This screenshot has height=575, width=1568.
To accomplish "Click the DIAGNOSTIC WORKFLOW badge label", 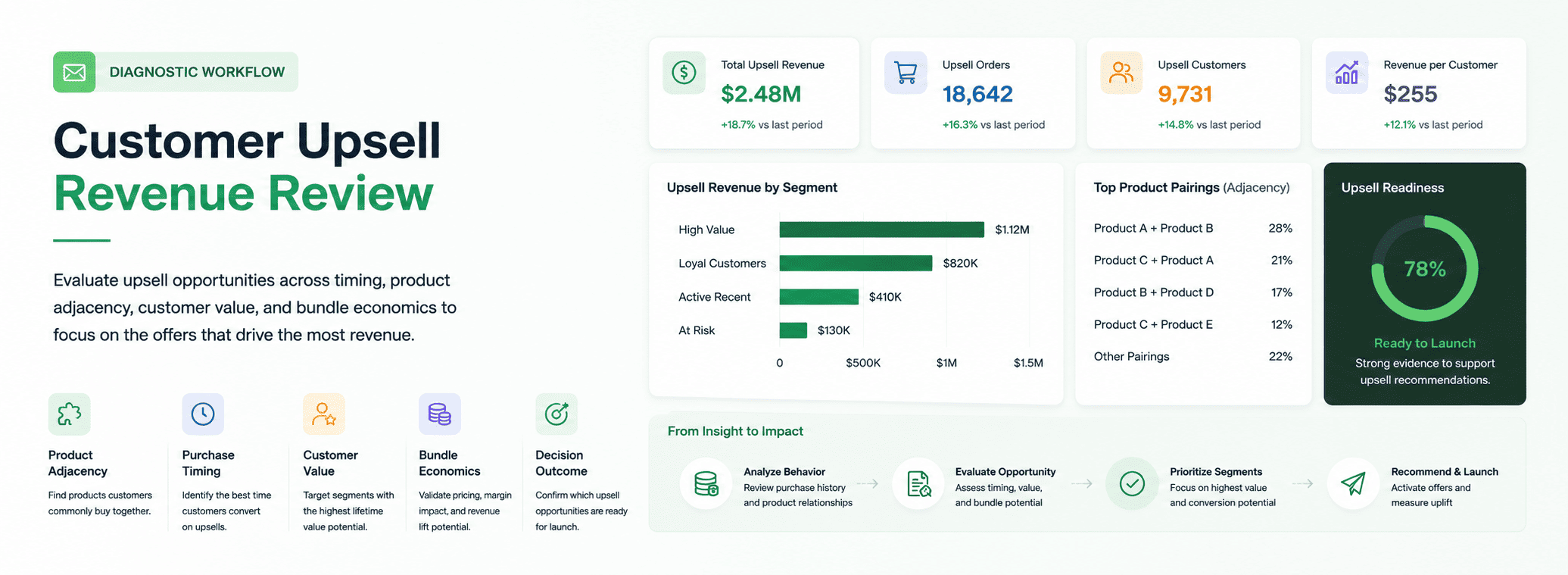I will click(x=197, y=72).
